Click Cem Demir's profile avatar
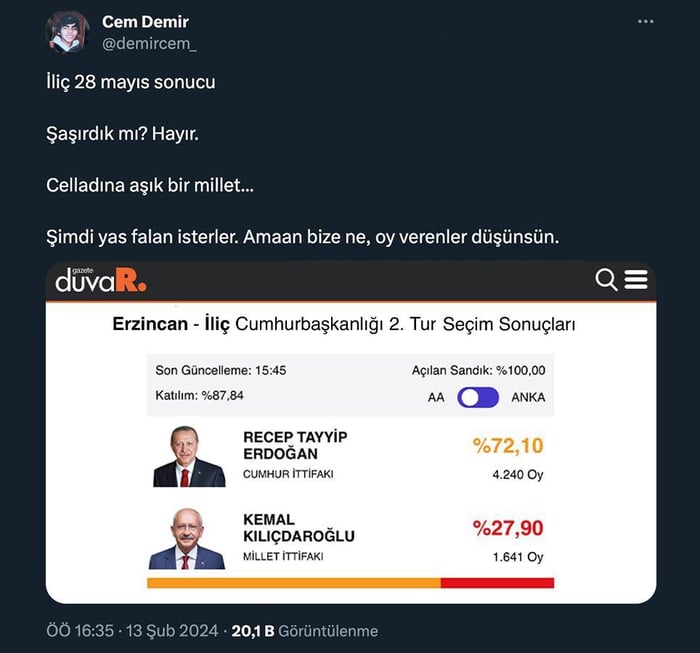 67,33
